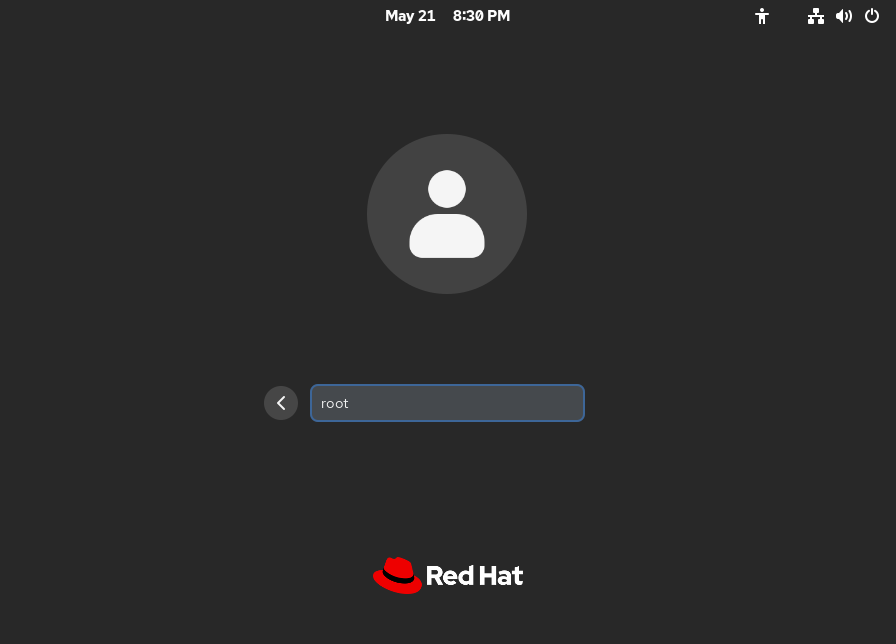Return to user list with round back button

click(x=281, y=403)
